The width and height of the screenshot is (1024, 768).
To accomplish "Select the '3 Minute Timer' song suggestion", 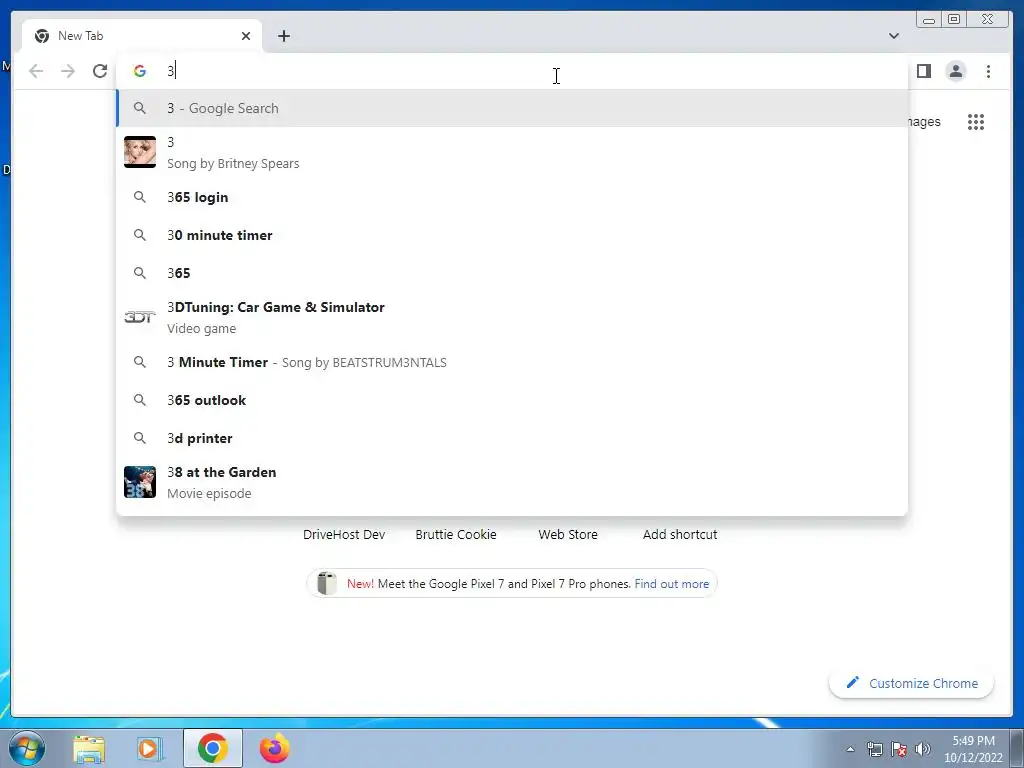I will pos(512,362).
